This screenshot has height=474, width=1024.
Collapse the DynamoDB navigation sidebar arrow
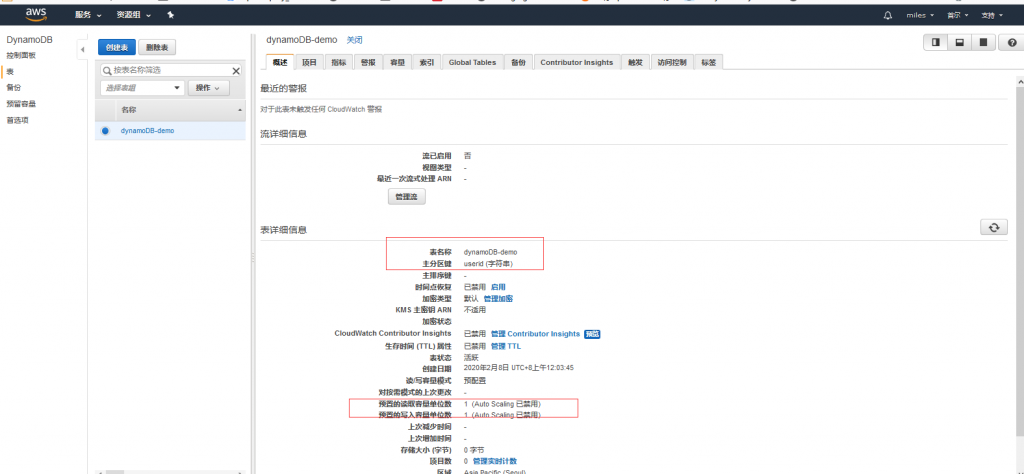pos(83,50)
